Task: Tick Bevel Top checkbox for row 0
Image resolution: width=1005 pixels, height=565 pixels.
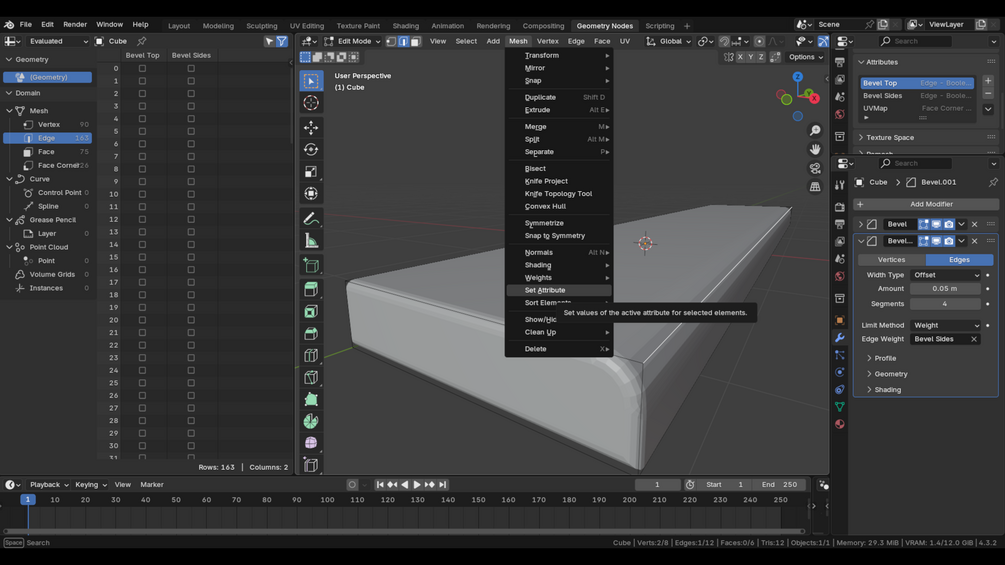Action: tap(142, 68)
